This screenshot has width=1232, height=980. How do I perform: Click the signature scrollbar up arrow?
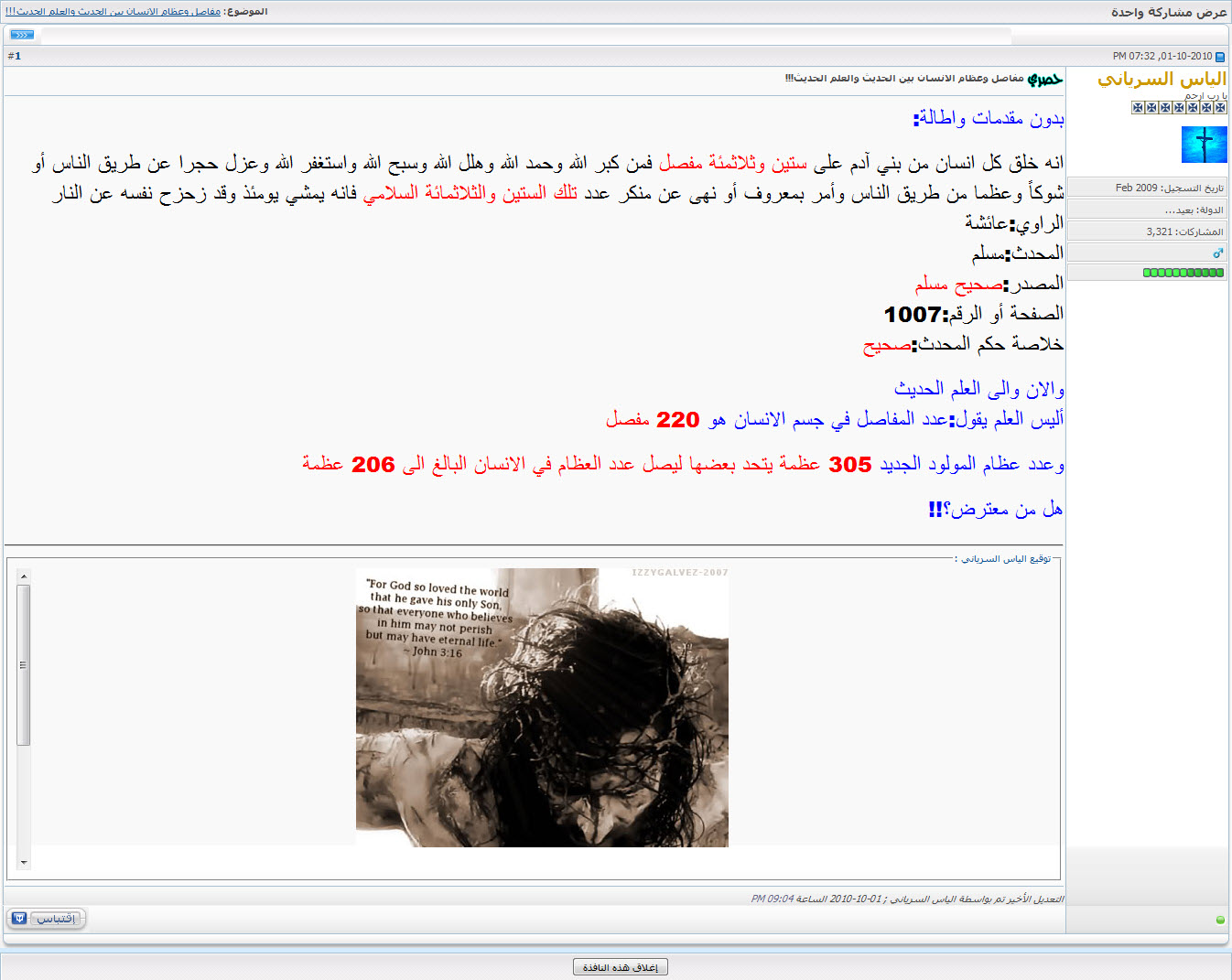[24, 576]
